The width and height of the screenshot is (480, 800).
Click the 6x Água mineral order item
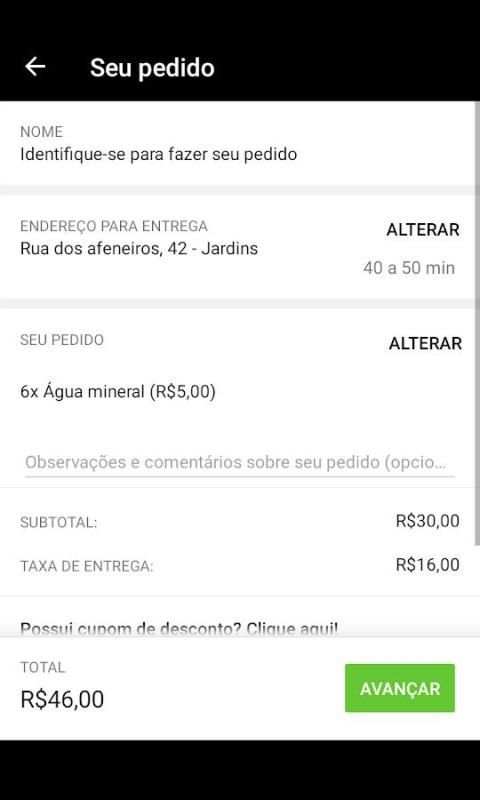[x=118, y=392]
